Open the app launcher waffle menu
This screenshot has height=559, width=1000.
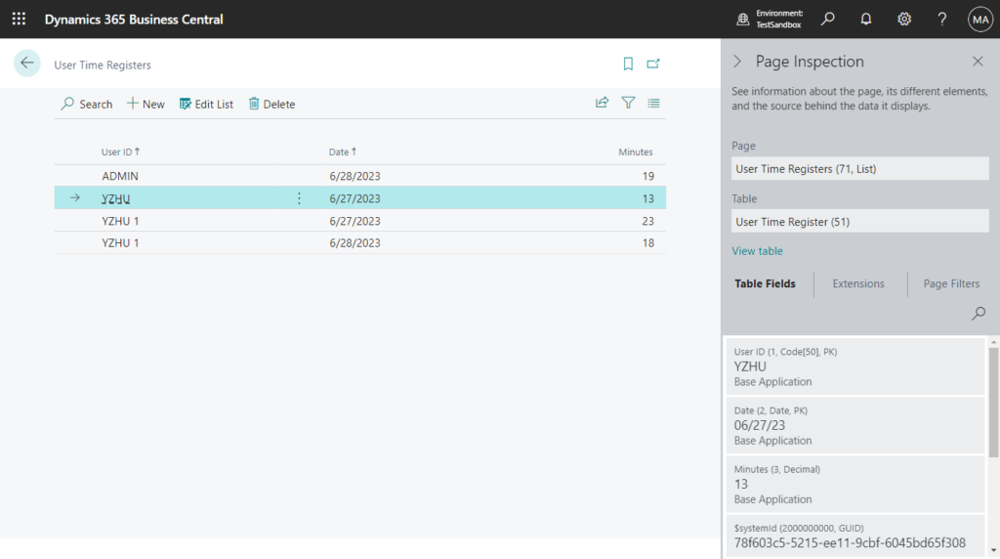click(19, 19)
